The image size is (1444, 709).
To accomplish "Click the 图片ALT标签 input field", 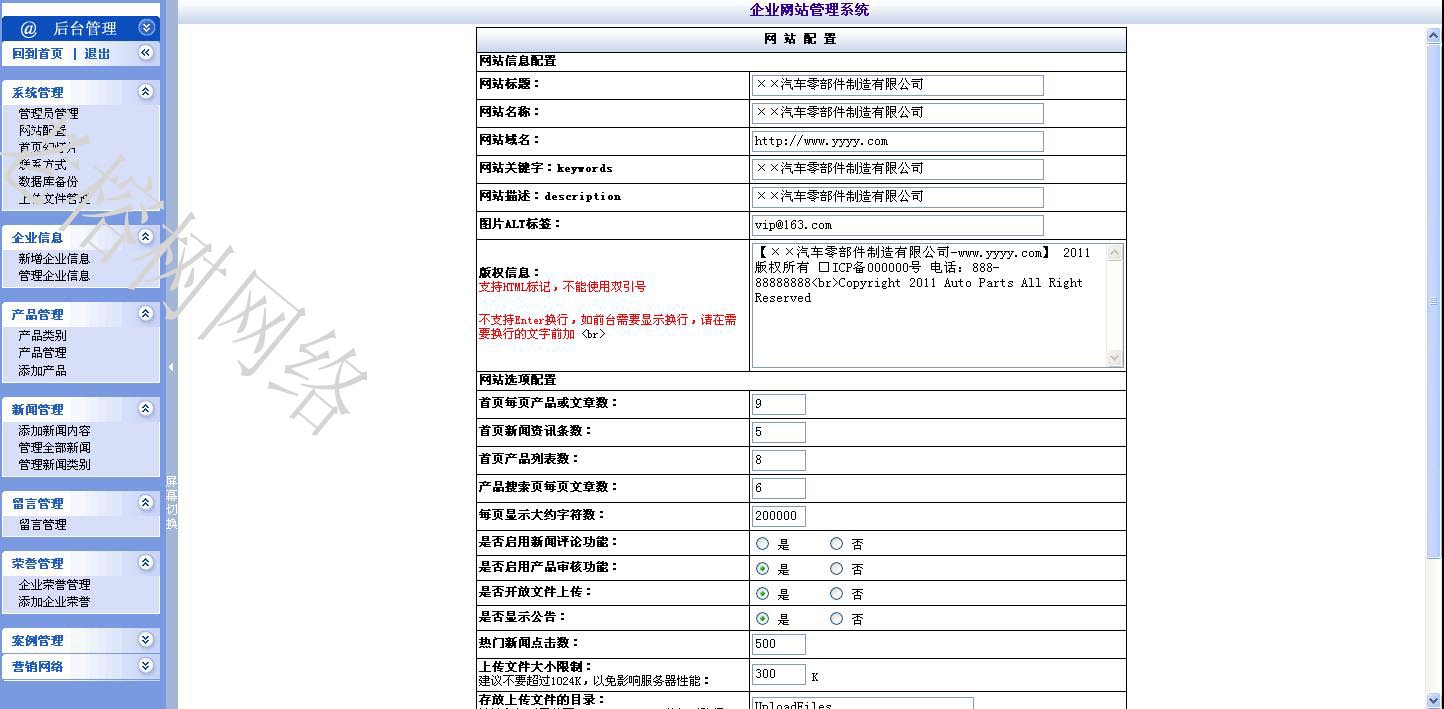I will click(x=898, y=225).
